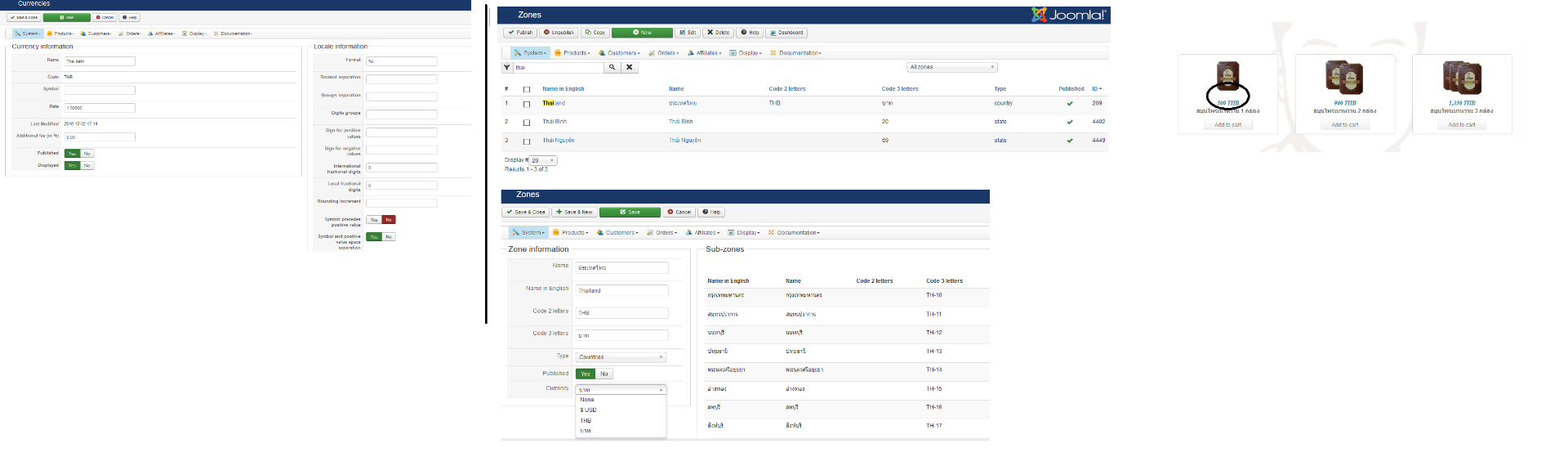Click the Name in English field containing Thailand
Screen dimensions: 1568x466
pos(621,290)
